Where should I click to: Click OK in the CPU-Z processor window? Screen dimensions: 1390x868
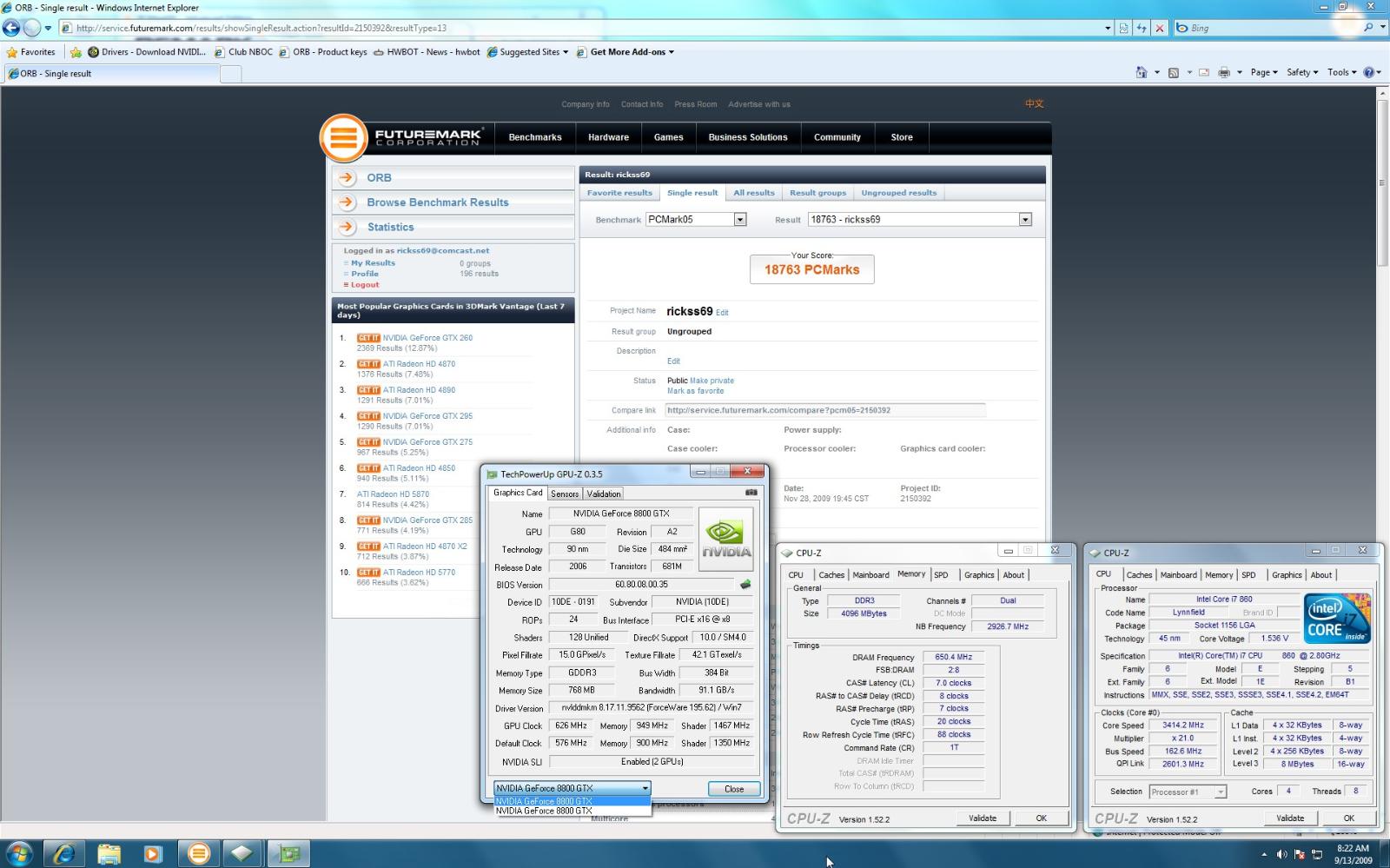click(1348, 818)
